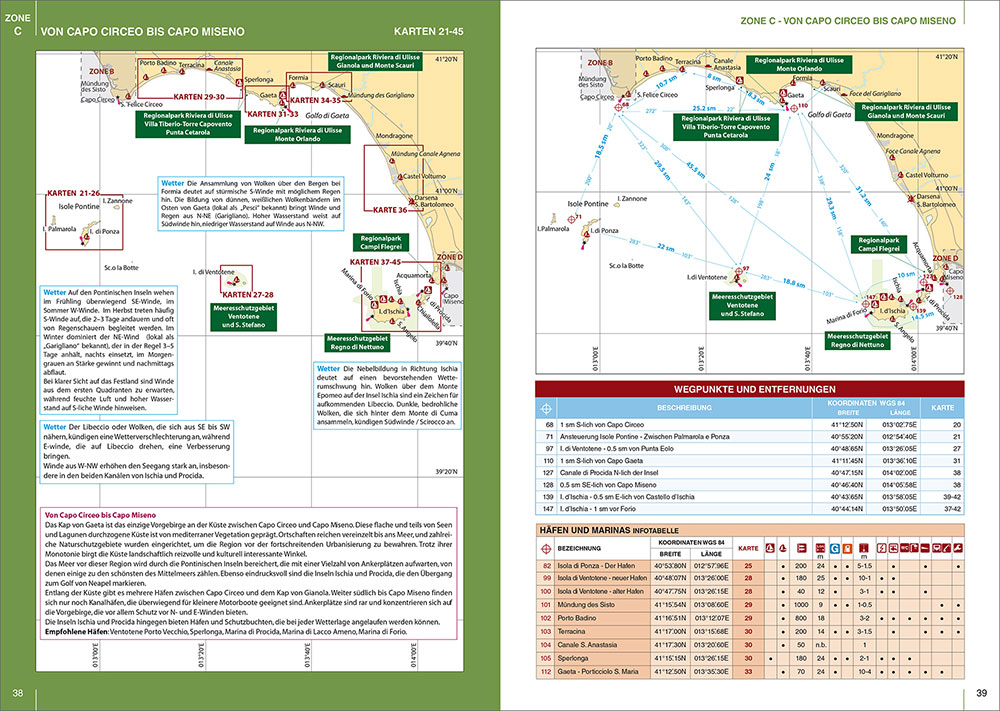Click the 25.2 sm distance label on the map
The width and height of the screenshot is (1000, 711).
pyautogui.click(x=704, y=108)
